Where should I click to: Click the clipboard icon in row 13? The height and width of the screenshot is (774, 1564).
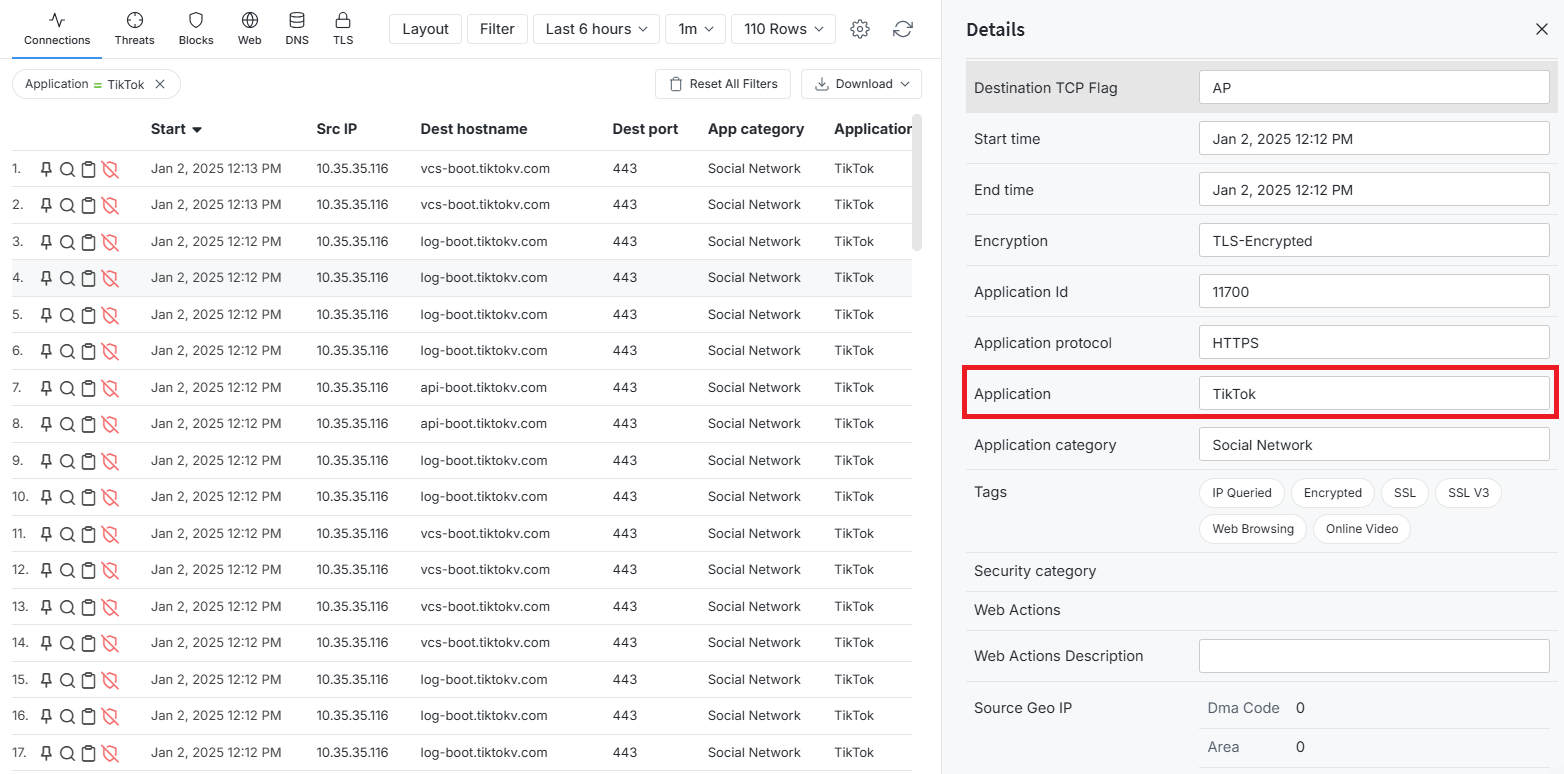point(88,607)
